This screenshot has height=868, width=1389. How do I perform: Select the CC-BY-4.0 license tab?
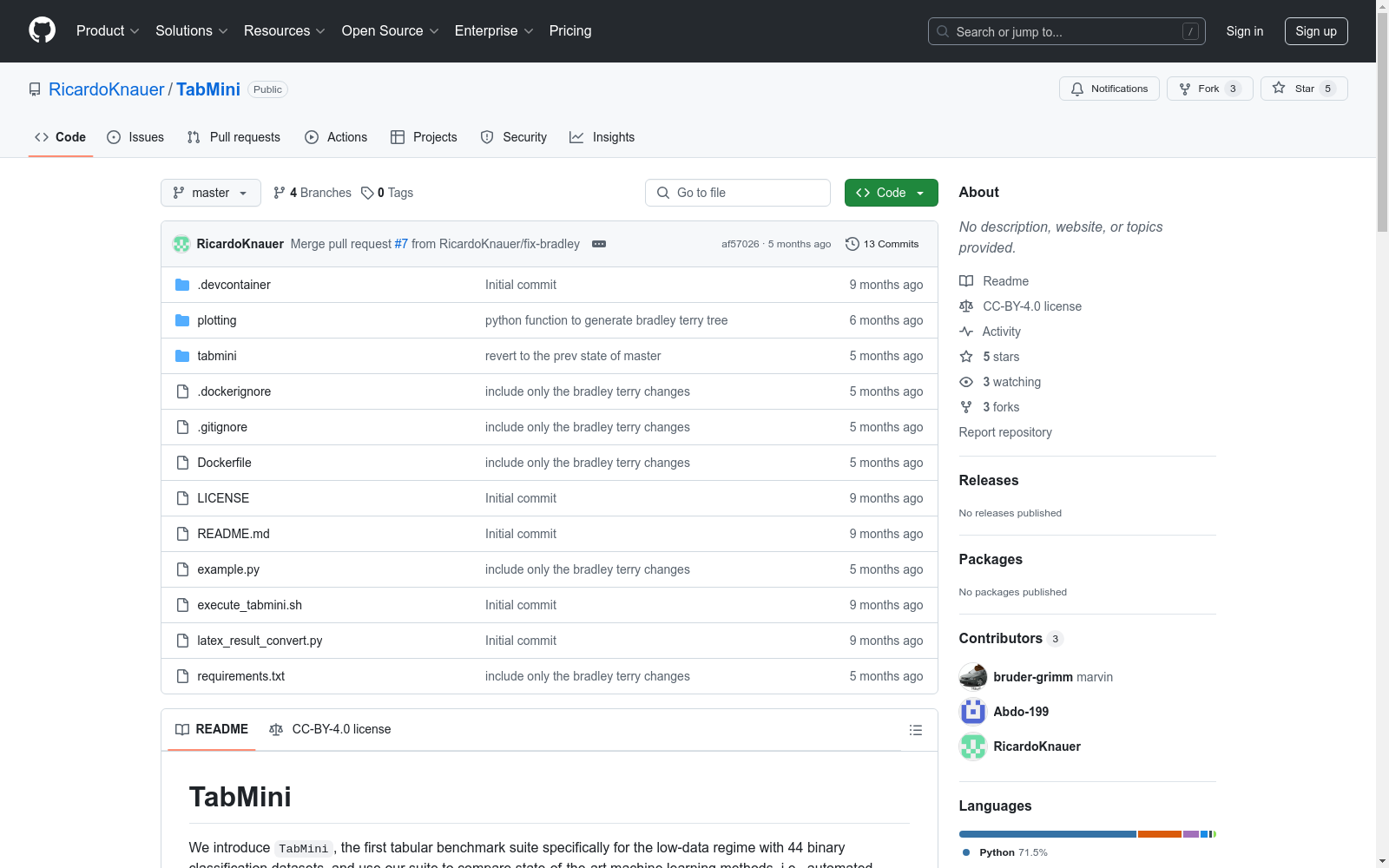[x=330, y=729]
